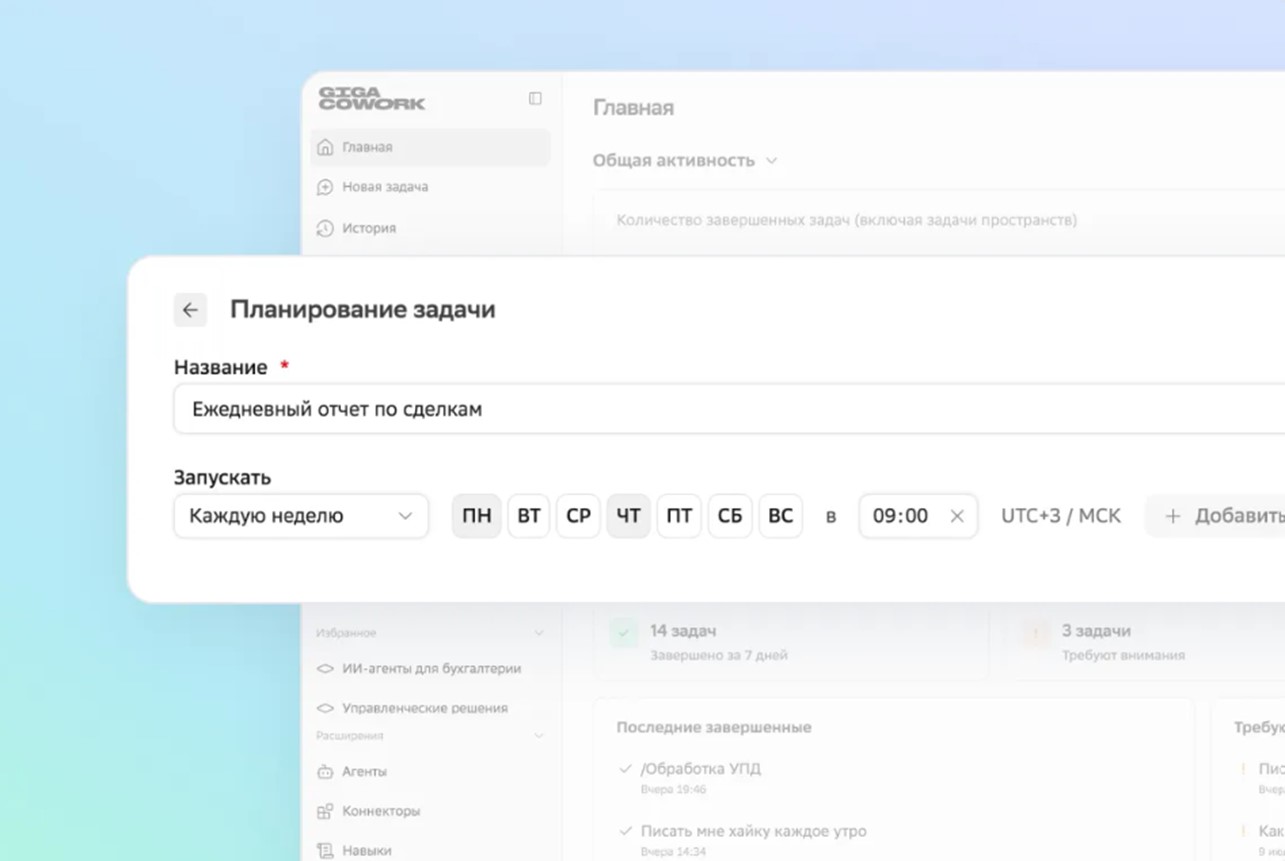The width and height of the screenshot is (1285, 861).
Task: Click the Требуют внимания text
Action: point(1123,656)
